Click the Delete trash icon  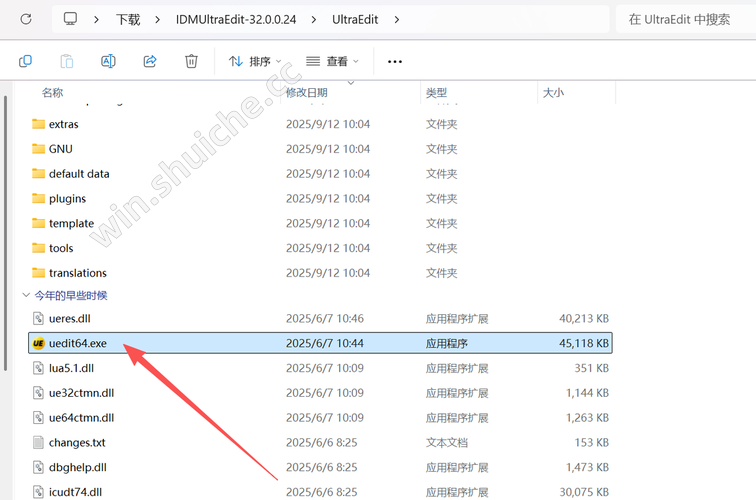(x=191, y=61)
